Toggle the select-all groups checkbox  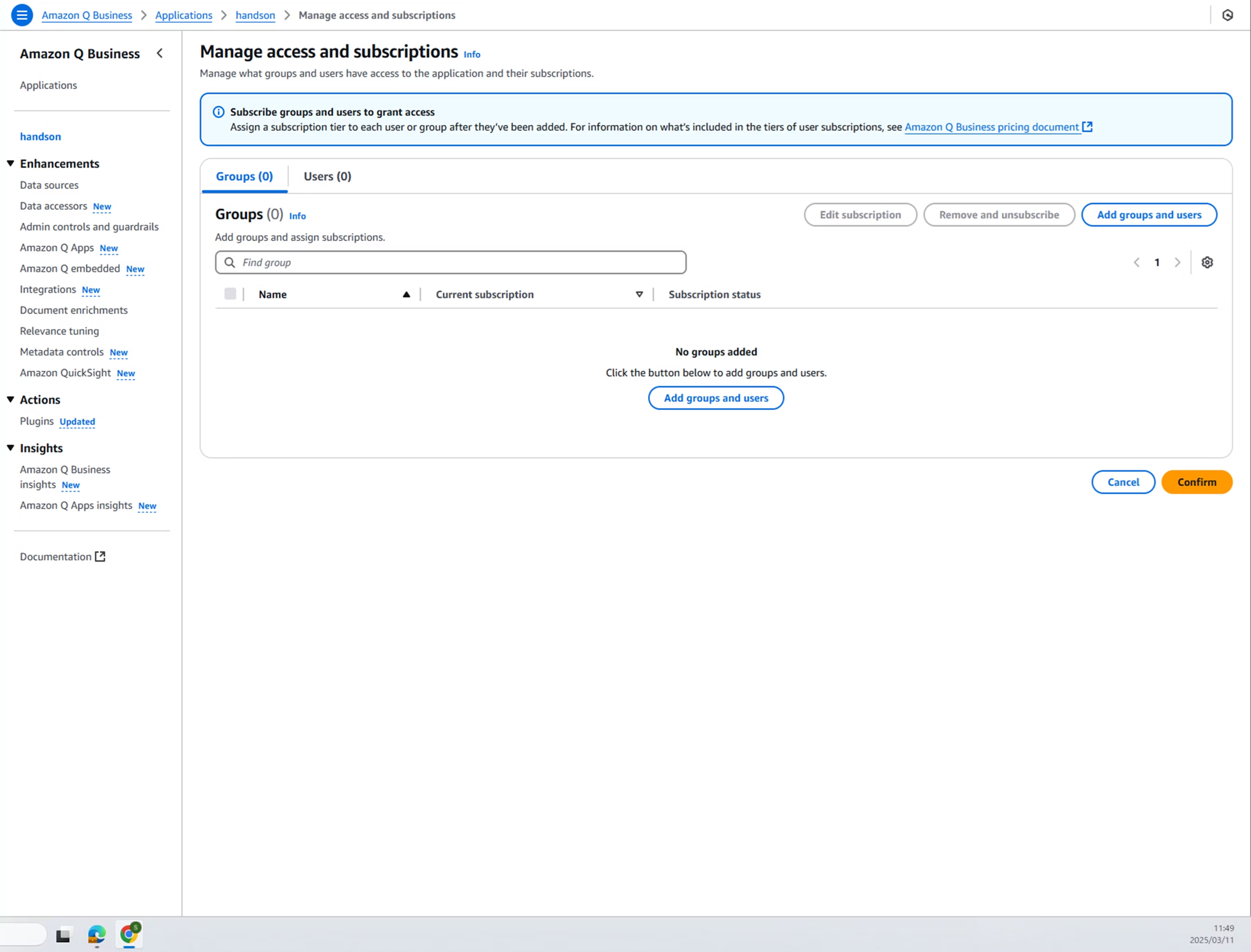click(230, 294)
